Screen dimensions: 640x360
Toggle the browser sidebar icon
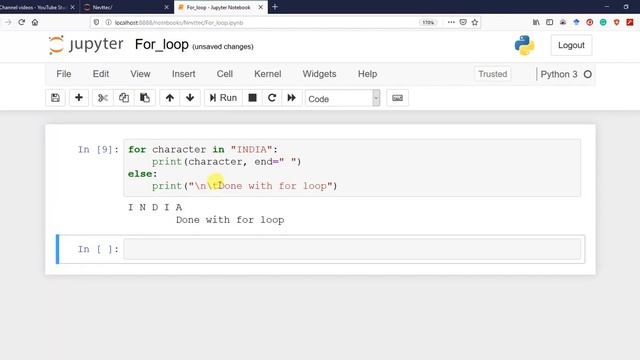coord(549,22)
